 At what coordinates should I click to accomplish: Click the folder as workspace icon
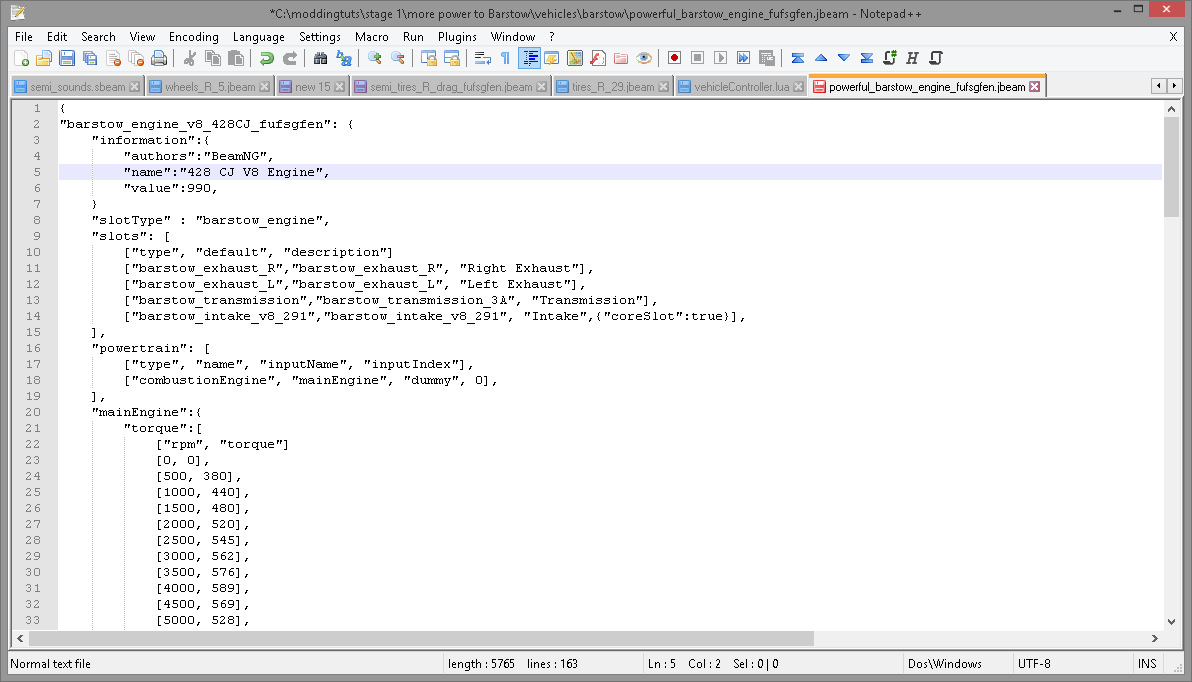tap(621, 59)
